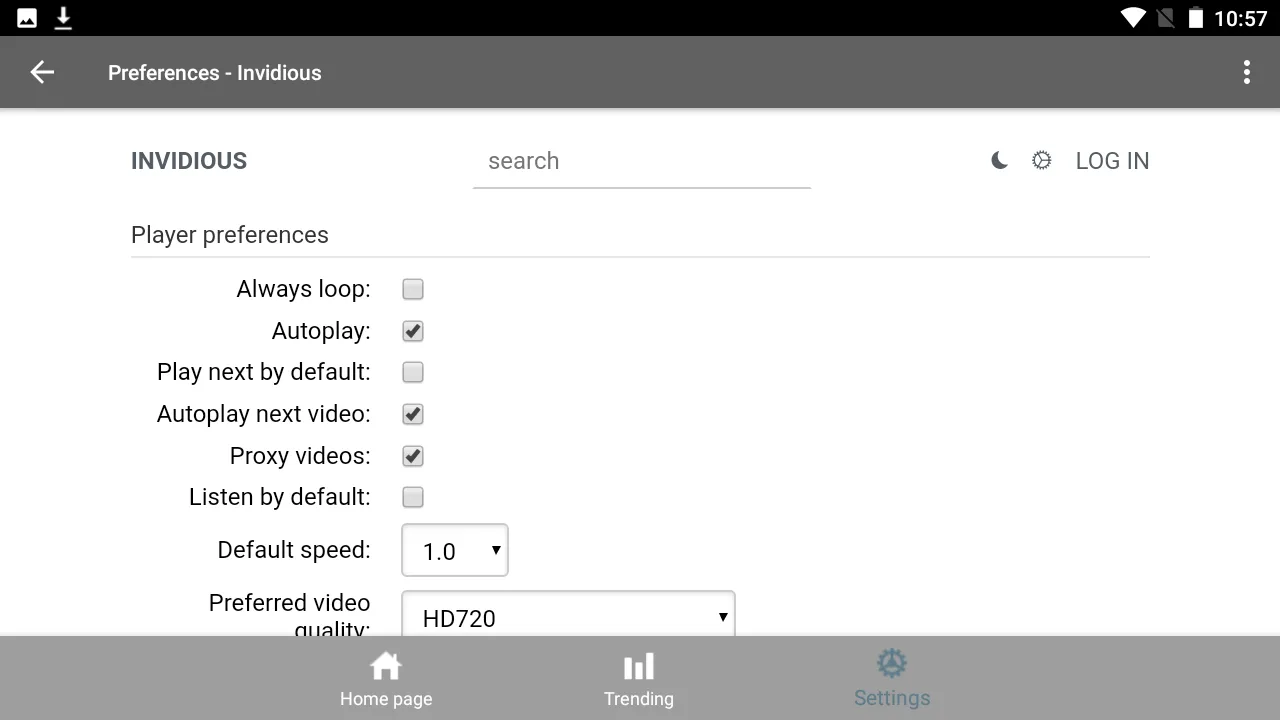The image size is (1280, 720).
Task: Toggle dark mode moon icon
Action: (x=999, y=160)
